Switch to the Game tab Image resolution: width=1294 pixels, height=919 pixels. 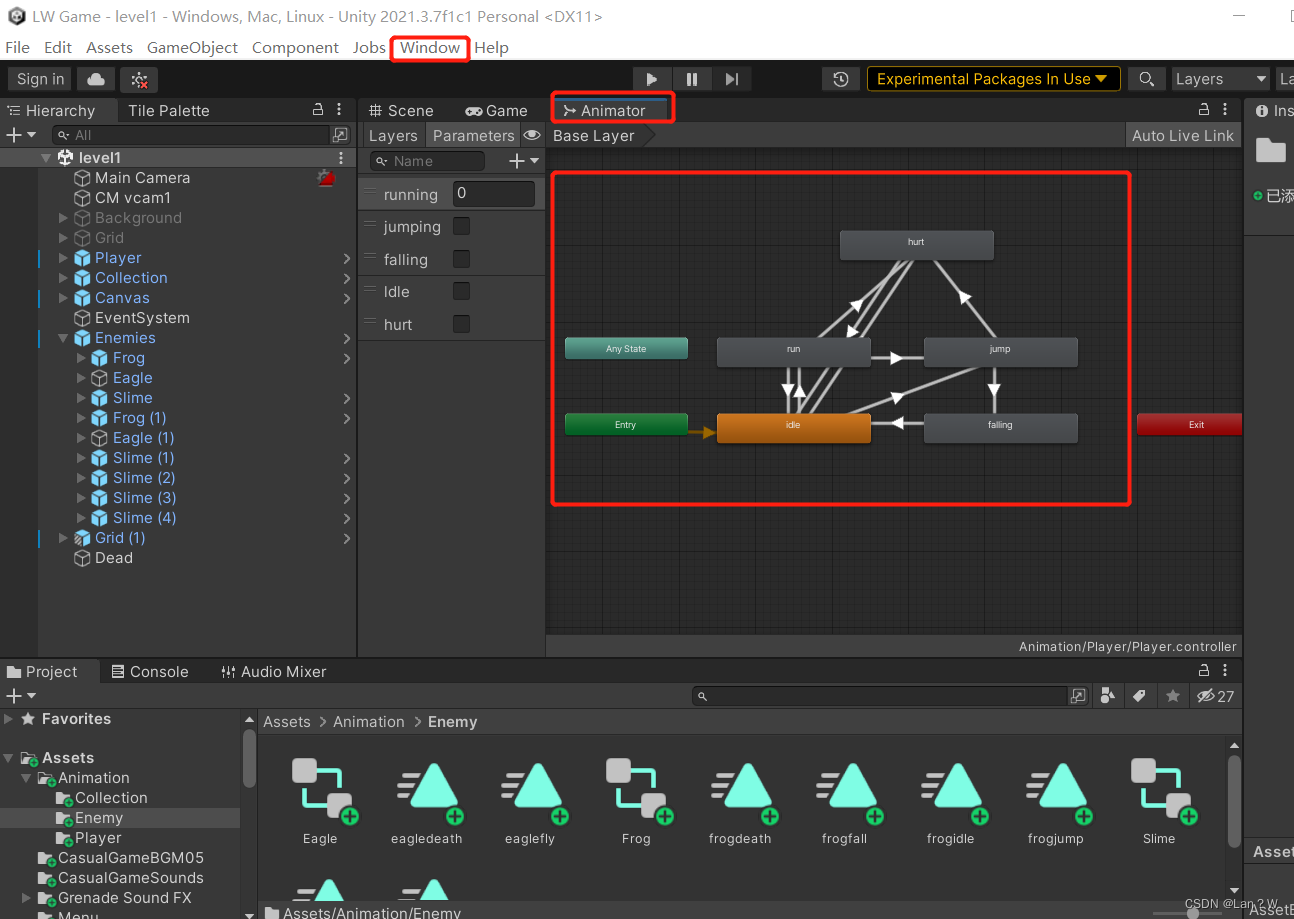click(496, 110)
